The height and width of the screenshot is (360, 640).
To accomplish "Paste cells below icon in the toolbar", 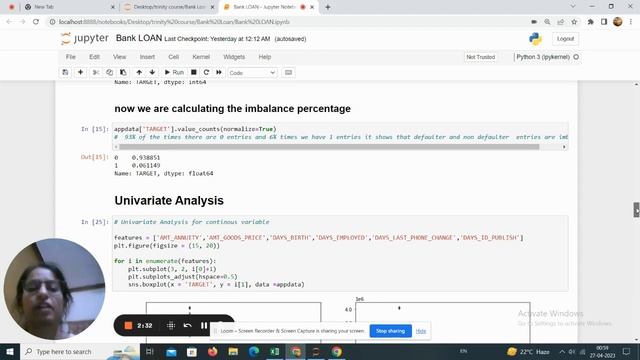I will pos(123,72).
